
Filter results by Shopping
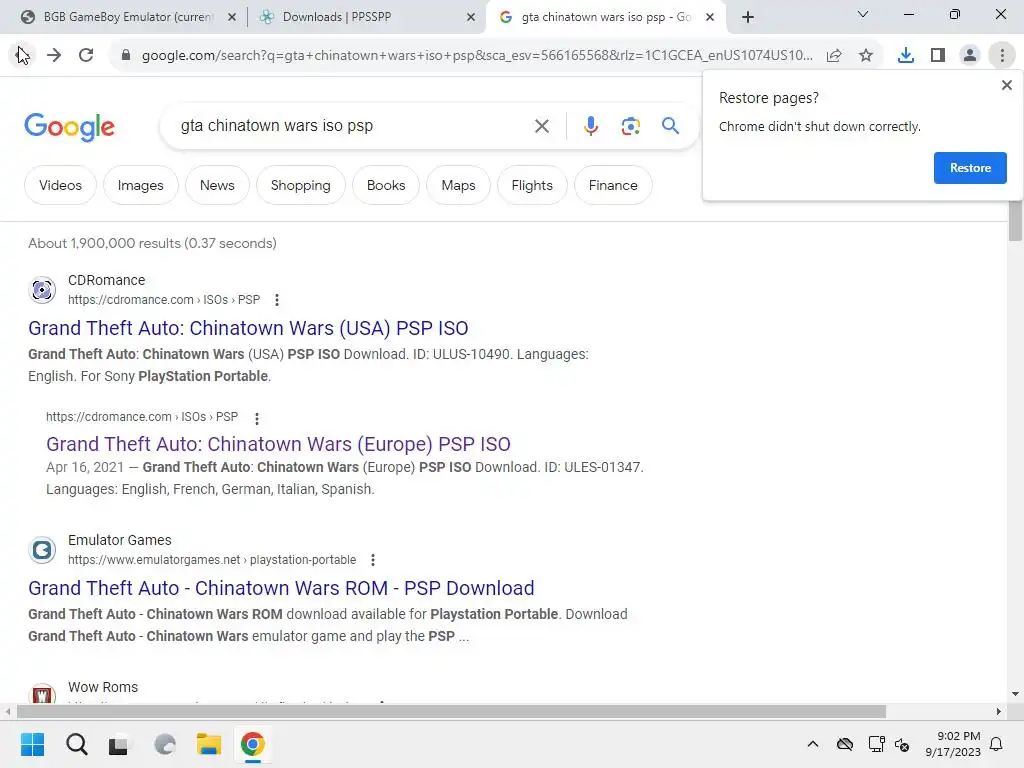tap(300, 185)
